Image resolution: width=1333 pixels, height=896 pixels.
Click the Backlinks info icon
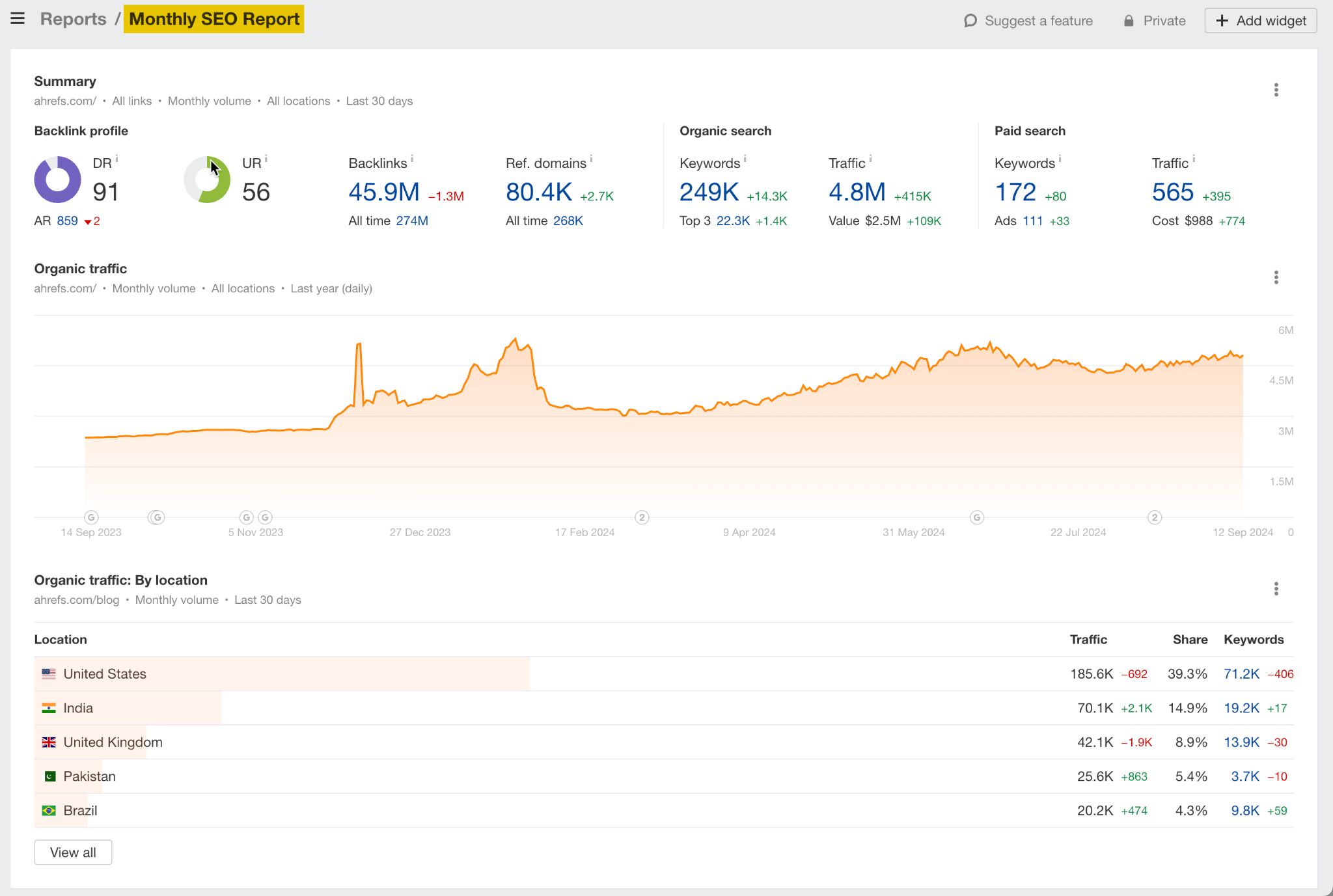pyautogui.click(x=413, y=158)
